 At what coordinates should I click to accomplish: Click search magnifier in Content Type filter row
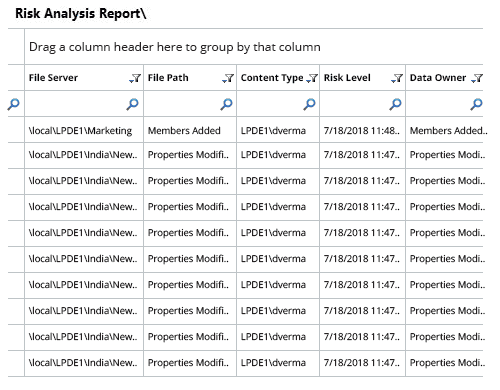tap(309, 104)
